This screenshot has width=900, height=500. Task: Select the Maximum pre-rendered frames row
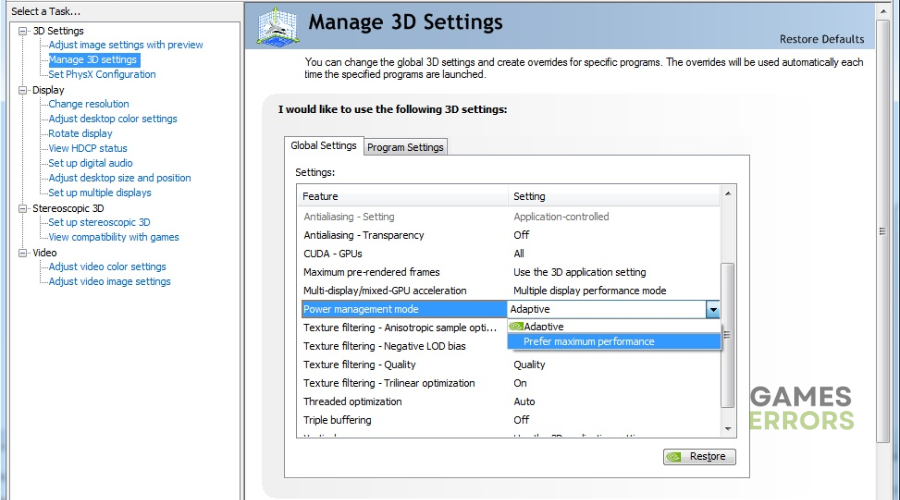pos(511,272)
